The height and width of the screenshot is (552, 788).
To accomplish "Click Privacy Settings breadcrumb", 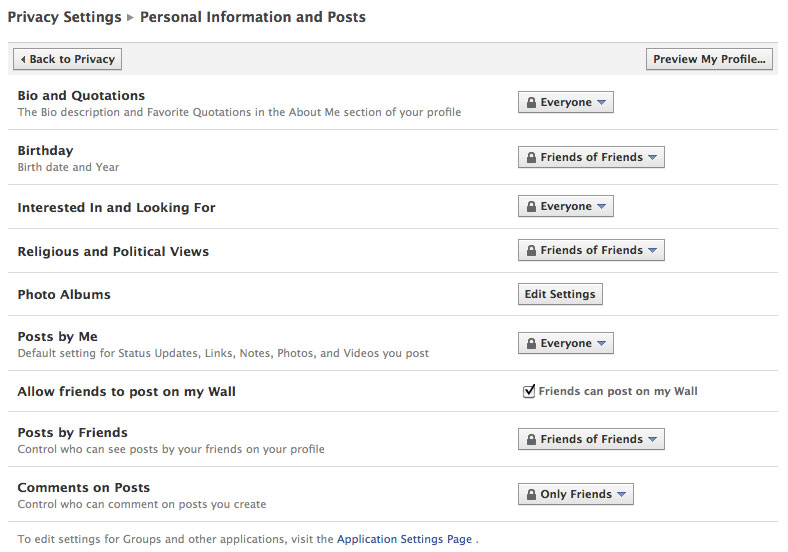I will pos(64,17).
